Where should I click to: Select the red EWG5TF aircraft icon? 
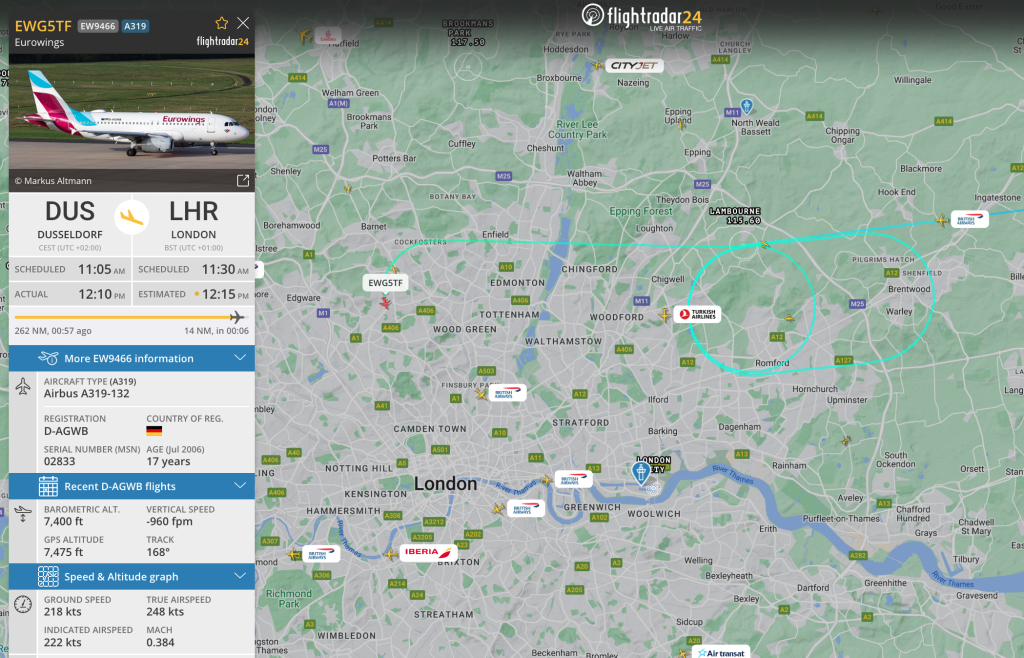(385, 302)
